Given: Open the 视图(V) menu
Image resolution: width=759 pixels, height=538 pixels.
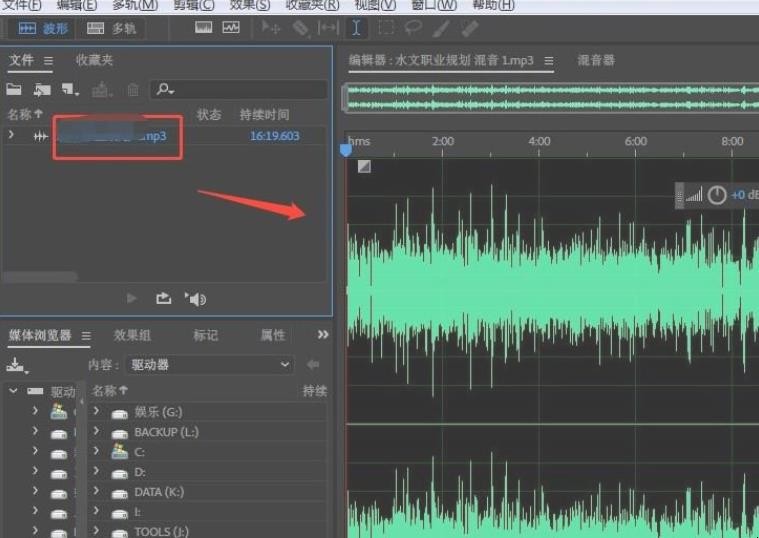Looking at the screenshot, I should 375,5.
